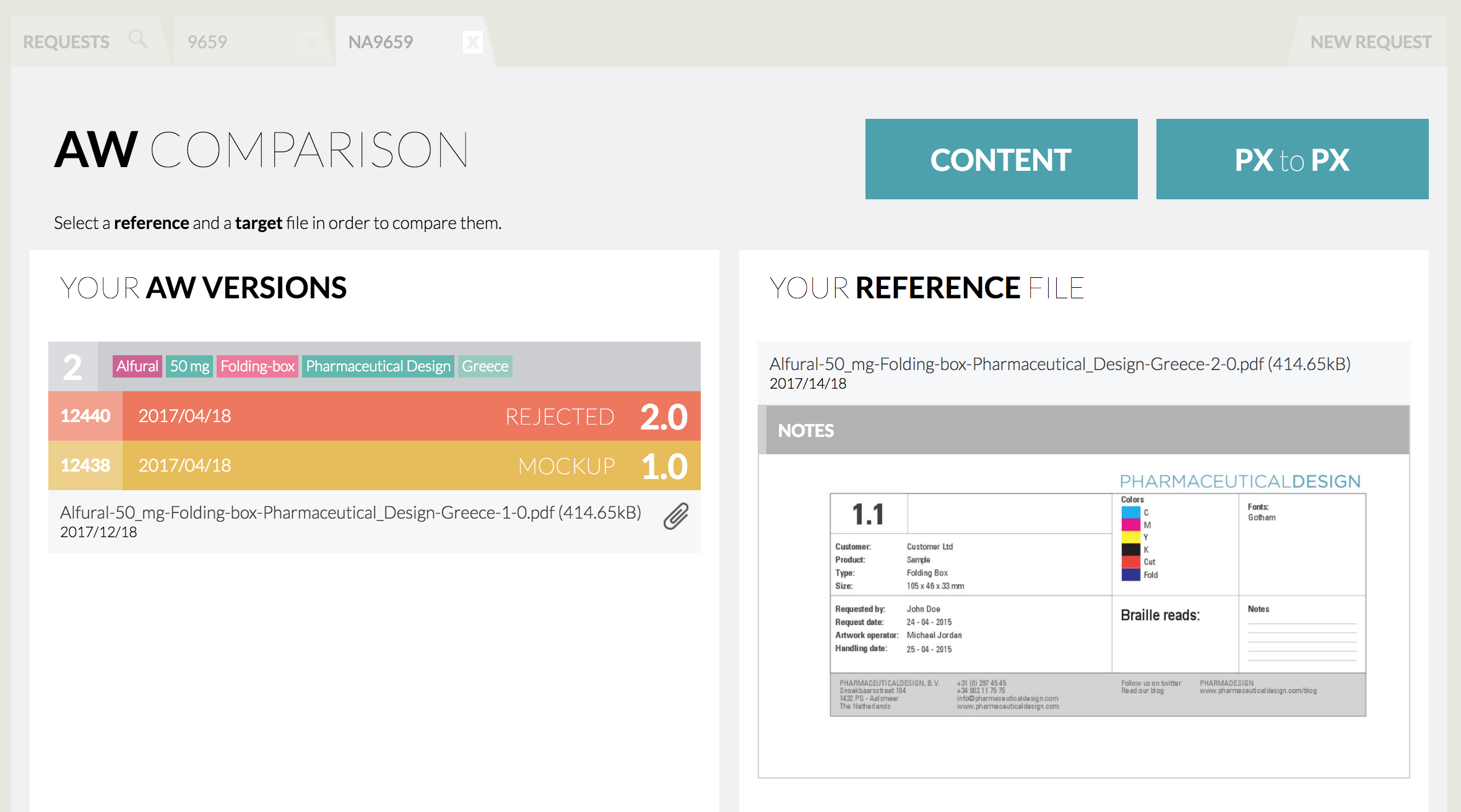Screen dimensions: 1461x812
Task: Select the 50 mg tag
Action: coord(189,366)
